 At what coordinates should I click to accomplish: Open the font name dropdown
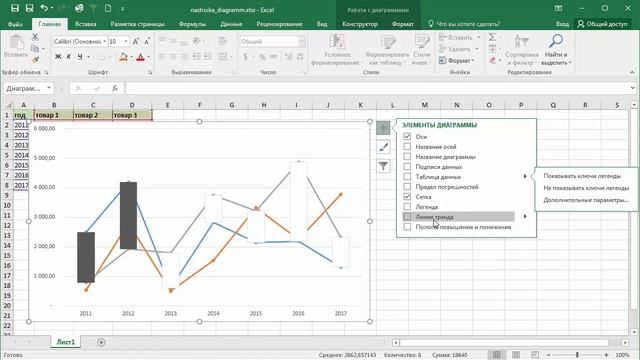(105, 41)
